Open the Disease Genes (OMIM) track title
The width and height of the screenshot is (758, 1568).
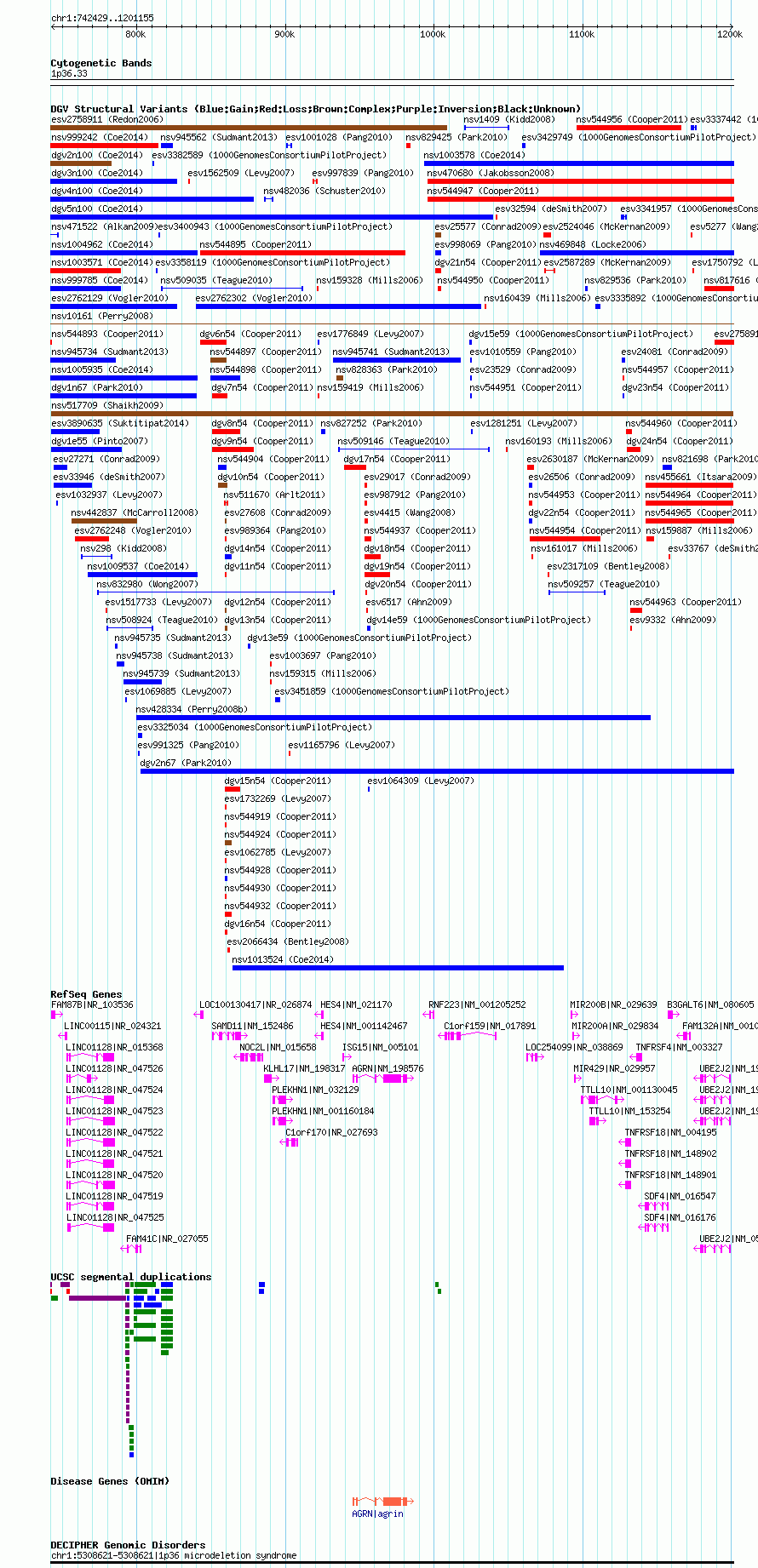click(x=110, y=1481)
